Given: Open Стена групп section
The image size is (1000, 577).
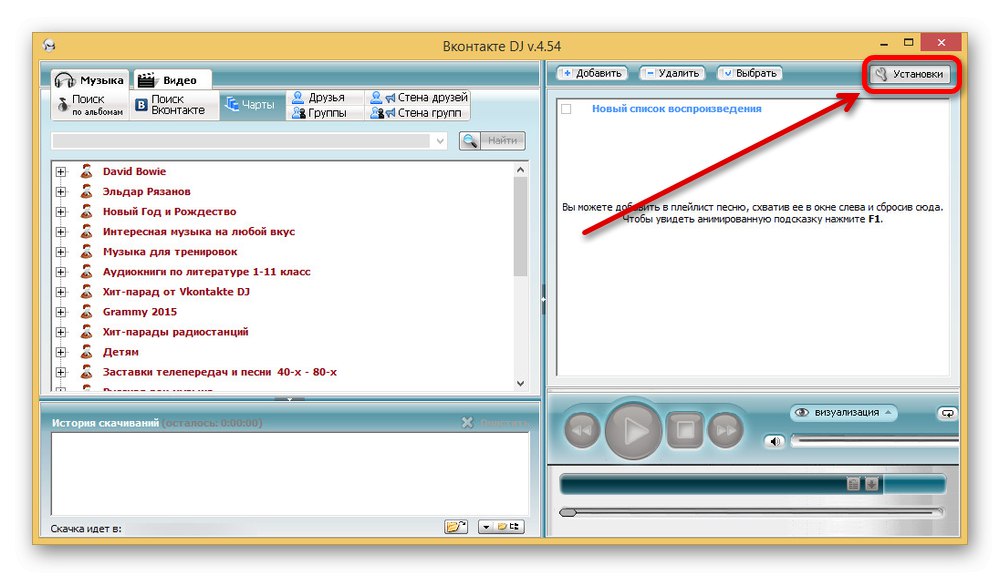Looking at the screenshot, I should point(416,113).
